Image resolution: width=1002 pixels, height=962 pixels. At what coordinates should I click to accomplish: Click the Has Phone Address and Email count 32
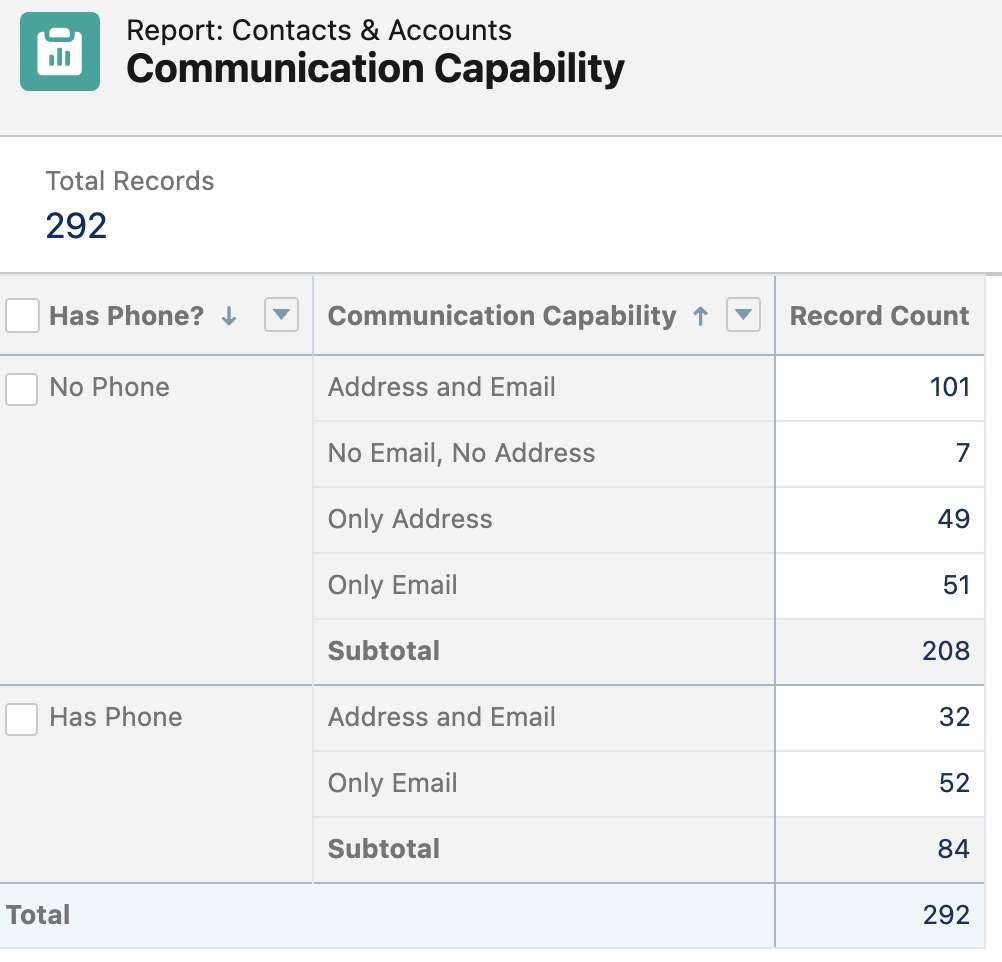[x=954, y=717]
